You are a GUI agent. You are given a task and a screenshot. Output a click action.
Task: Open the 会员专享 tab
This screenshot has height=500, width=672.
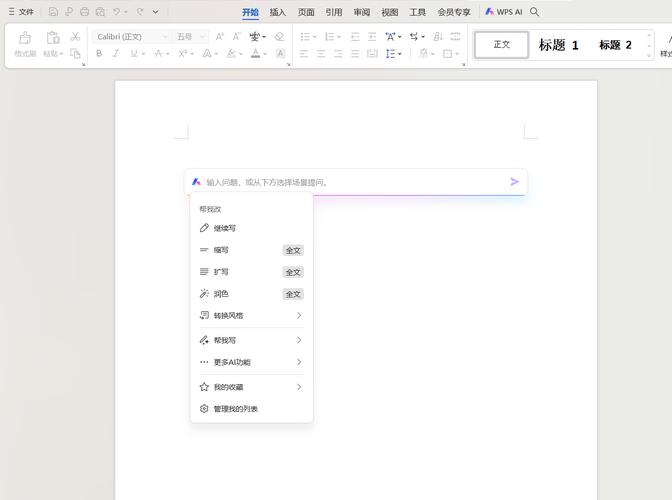pos(454,12)
